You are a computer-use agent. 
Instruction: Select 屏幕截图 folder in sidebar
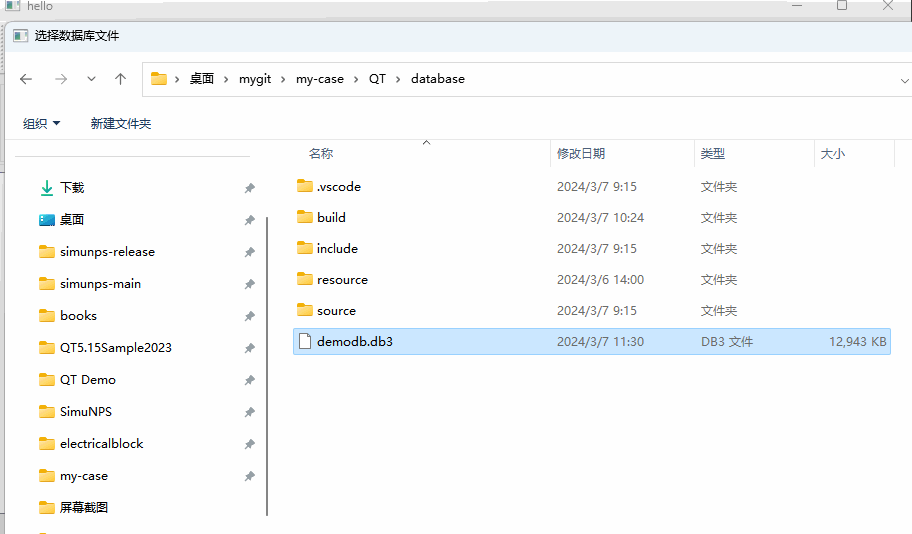pos(84,508)
